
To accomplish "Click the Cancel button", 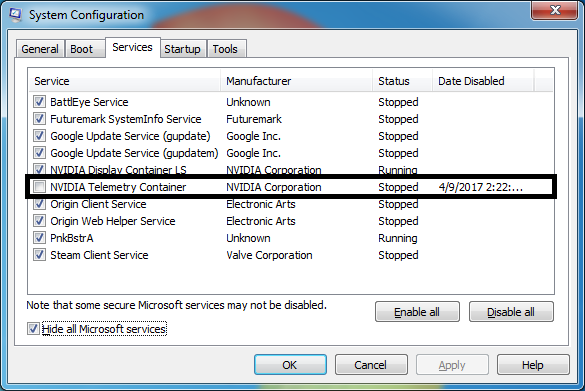I will 371,365.
